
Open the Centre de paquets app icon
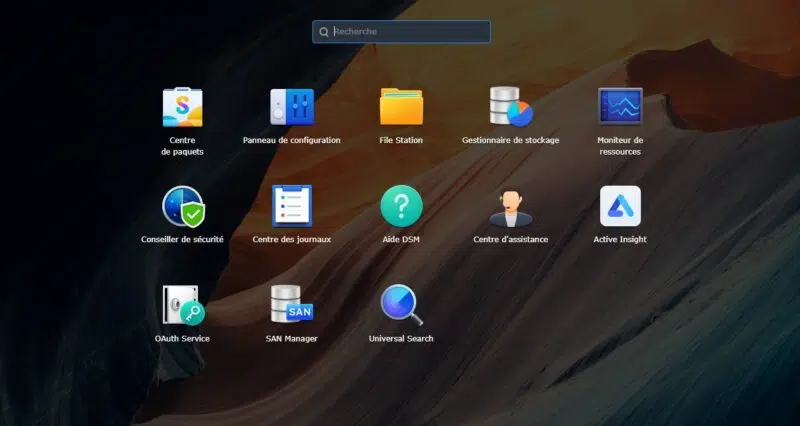pyautogui.click(x=182, y=107)
